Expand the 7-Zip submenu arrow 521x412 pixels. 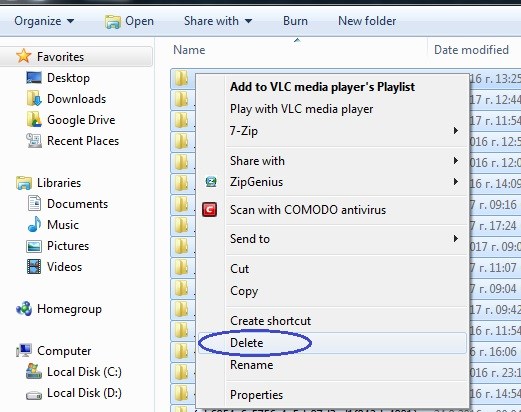[x=456, y=131]
